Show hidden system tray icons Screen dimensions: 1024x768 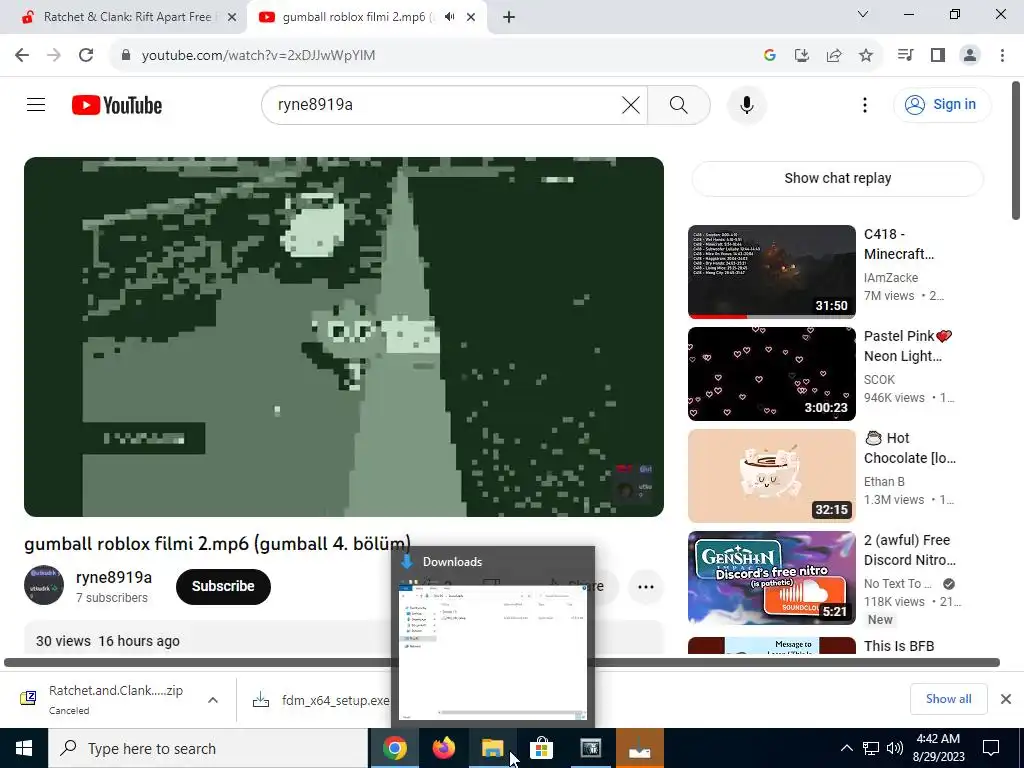846,748
